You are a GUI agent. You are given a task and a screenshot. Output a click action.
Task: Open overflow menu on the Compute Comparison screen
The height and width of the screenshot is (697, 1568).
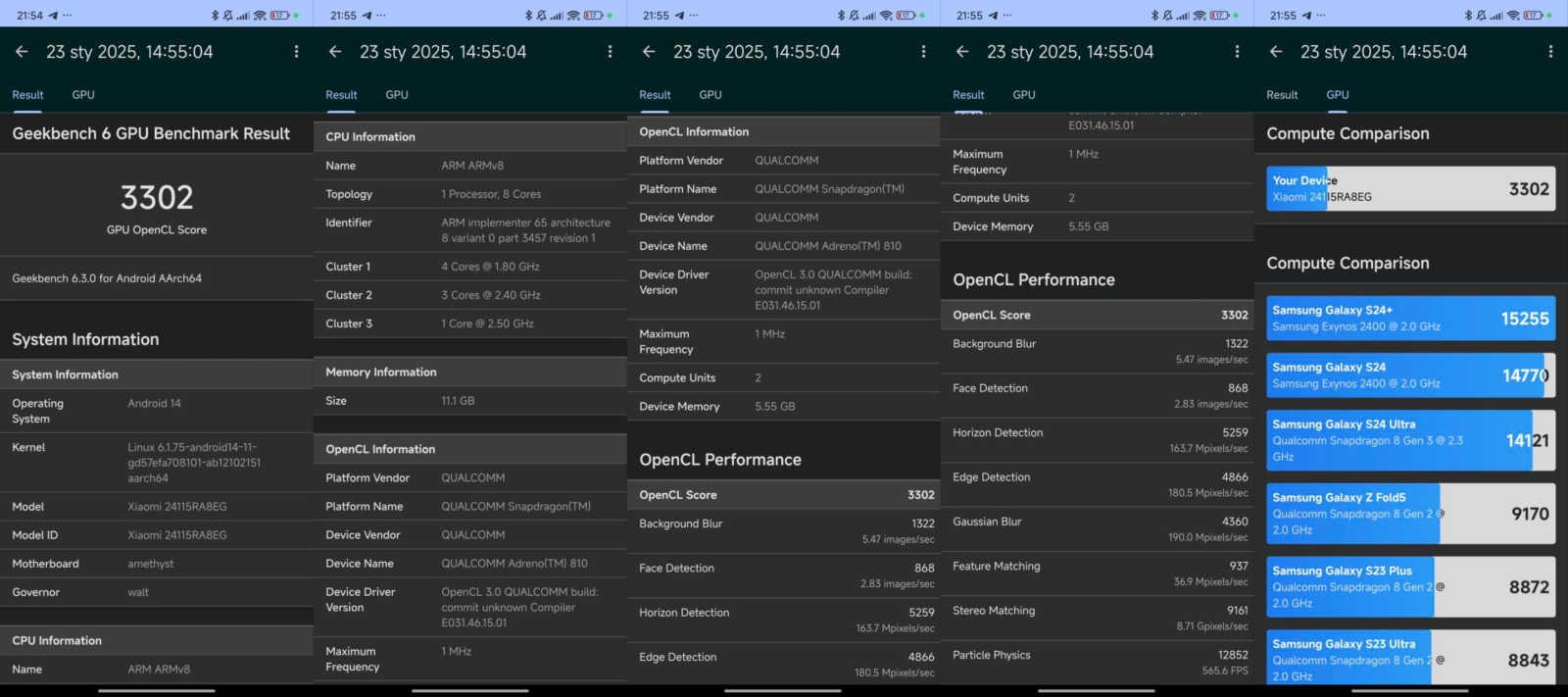pos(1550,52)
